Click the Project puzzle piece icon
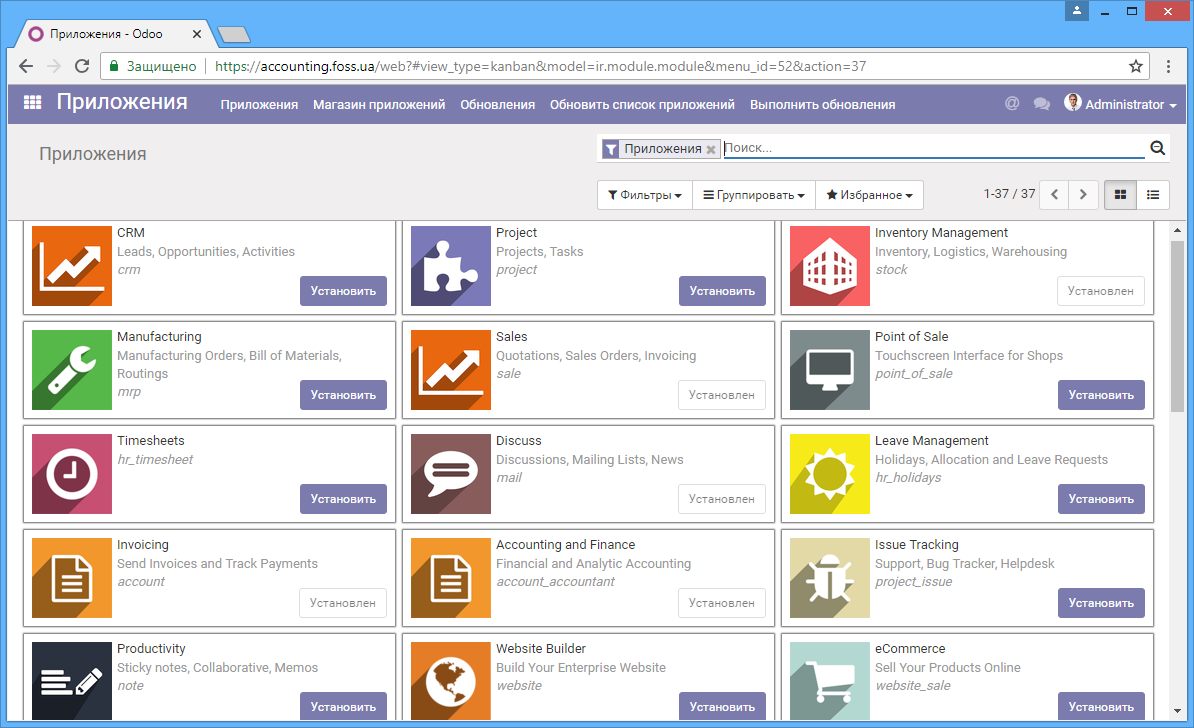Viewport: 1194px width, 728px height. pos(451,266)
